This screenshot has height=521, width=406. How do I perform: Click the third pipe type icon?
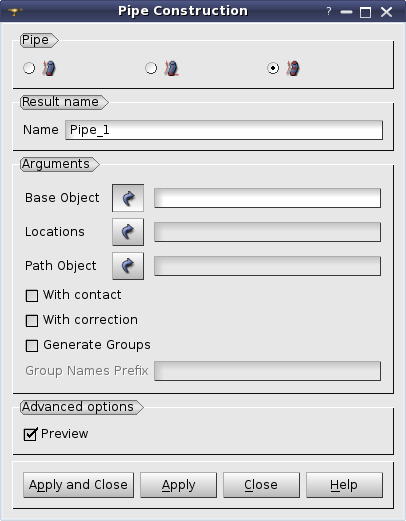tap(293, 68)
